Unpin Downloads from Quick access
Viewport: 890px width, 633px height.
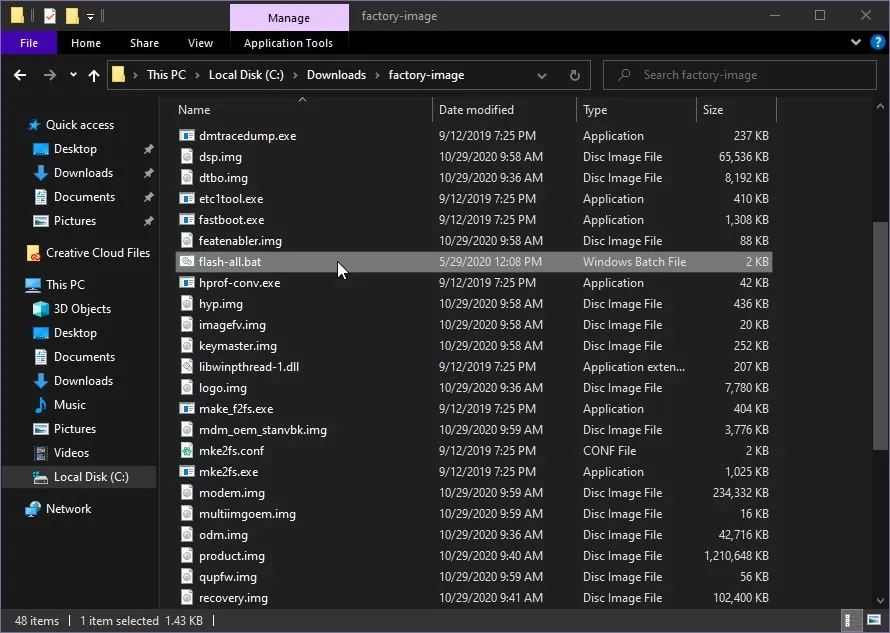tap(147, 173)
